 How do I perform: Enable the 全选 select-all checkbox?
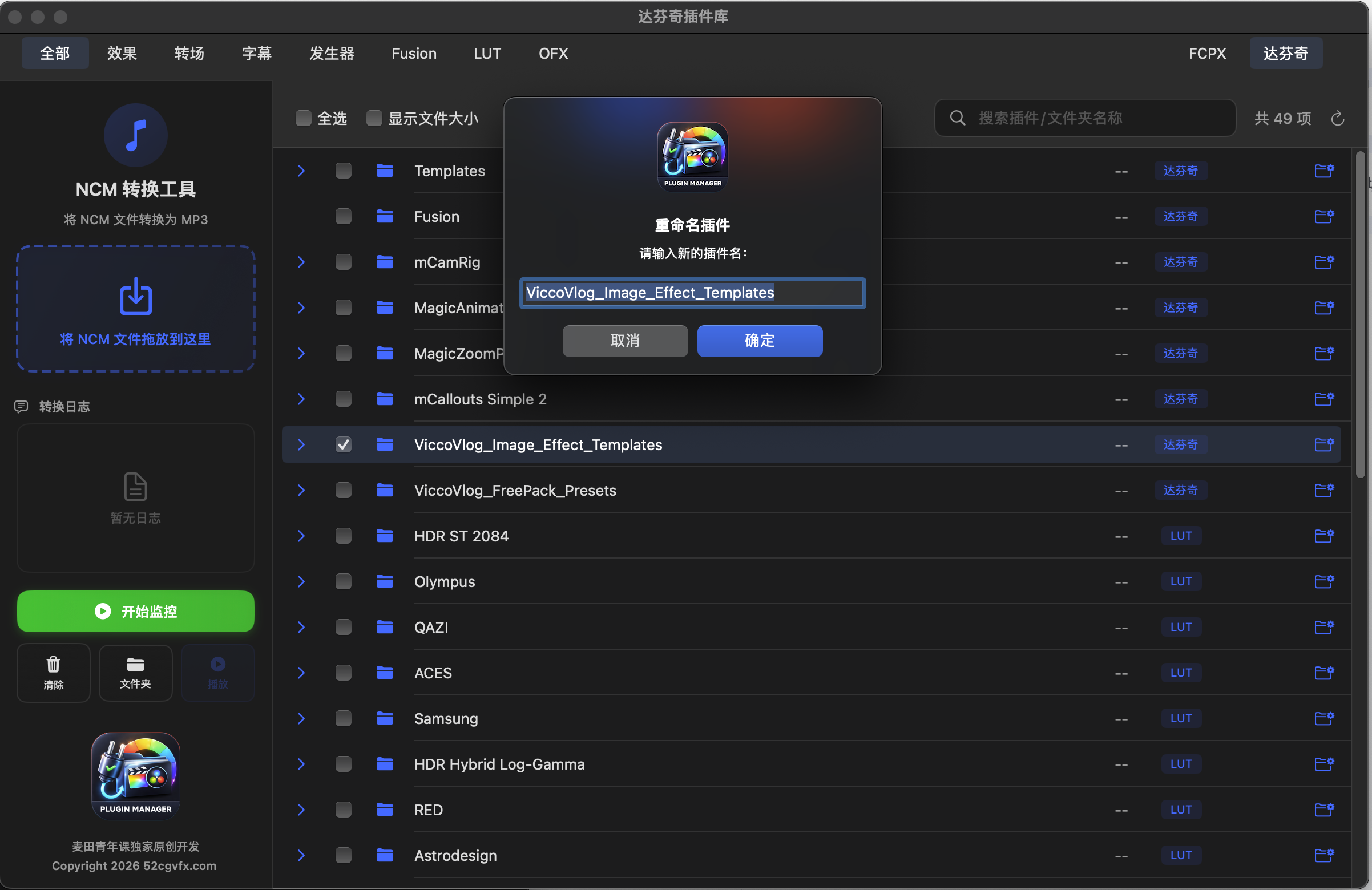pos(303,118)
